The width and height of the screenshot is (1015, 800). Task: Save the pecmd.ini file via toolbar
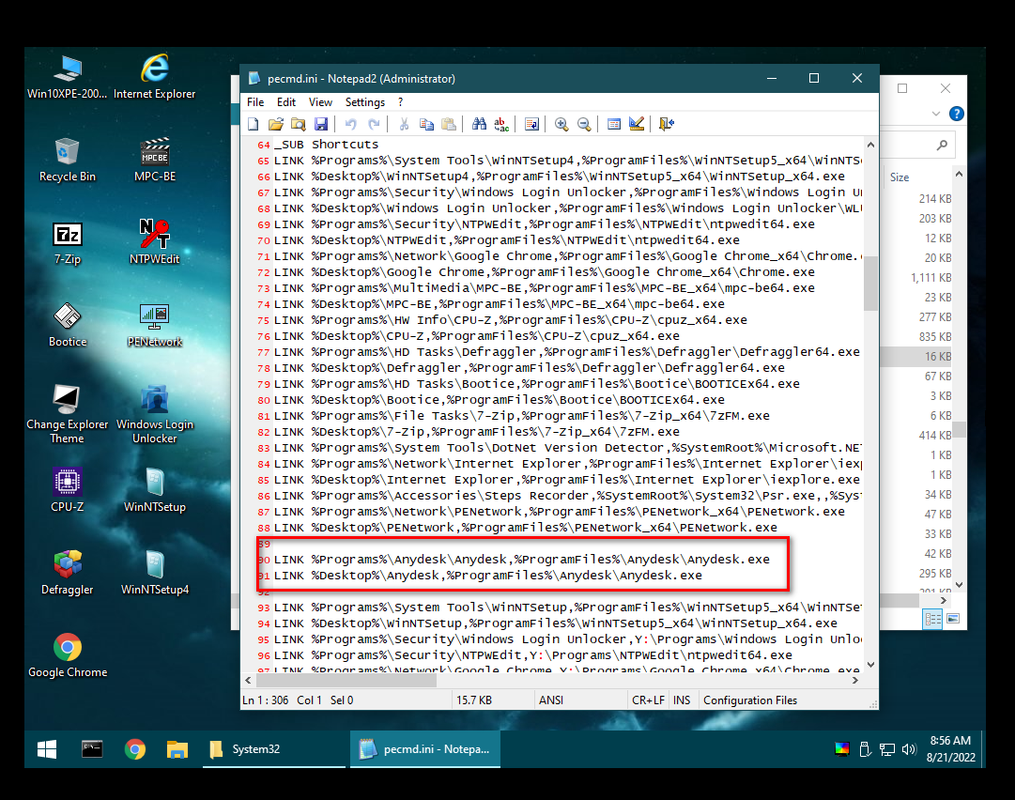click(320, 124)
